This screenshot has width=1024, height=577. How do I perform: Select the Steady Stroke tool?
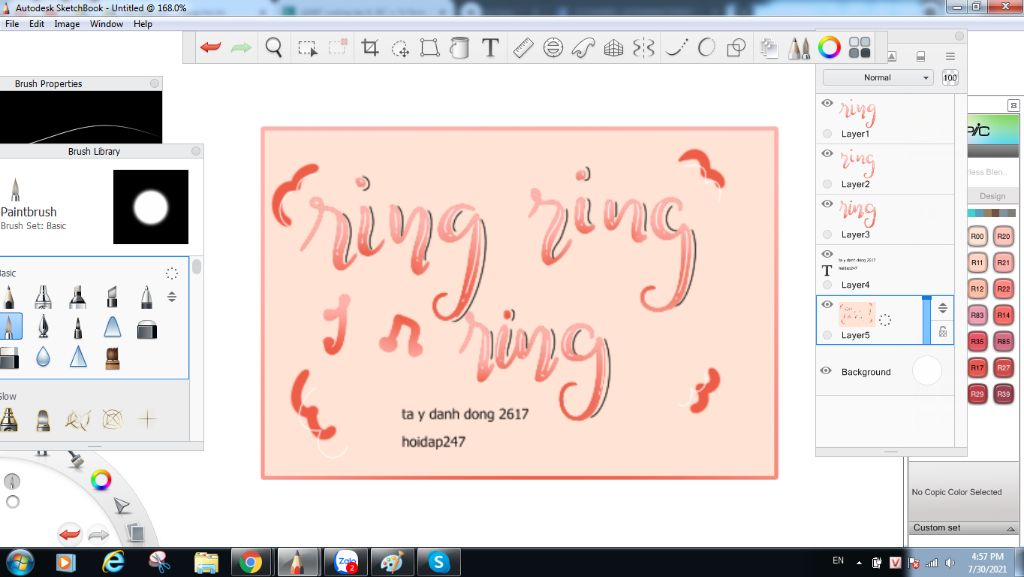tap(677, 48)
